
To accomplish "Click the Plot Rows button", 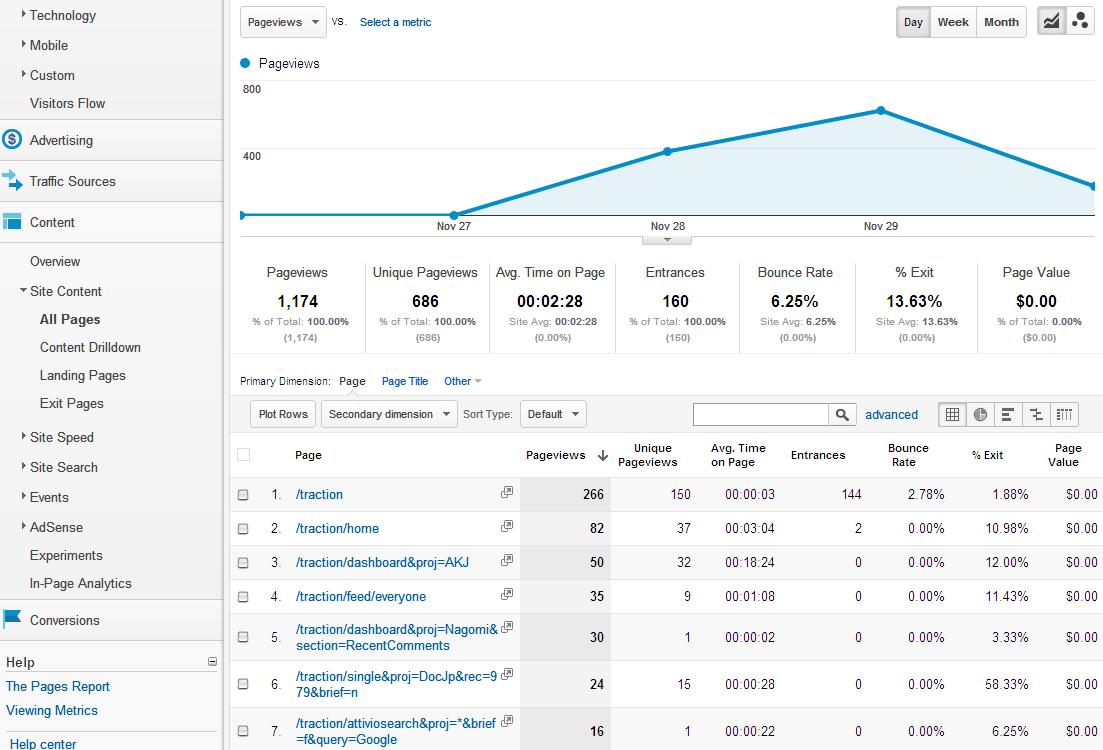I will (x=283, y=414).
